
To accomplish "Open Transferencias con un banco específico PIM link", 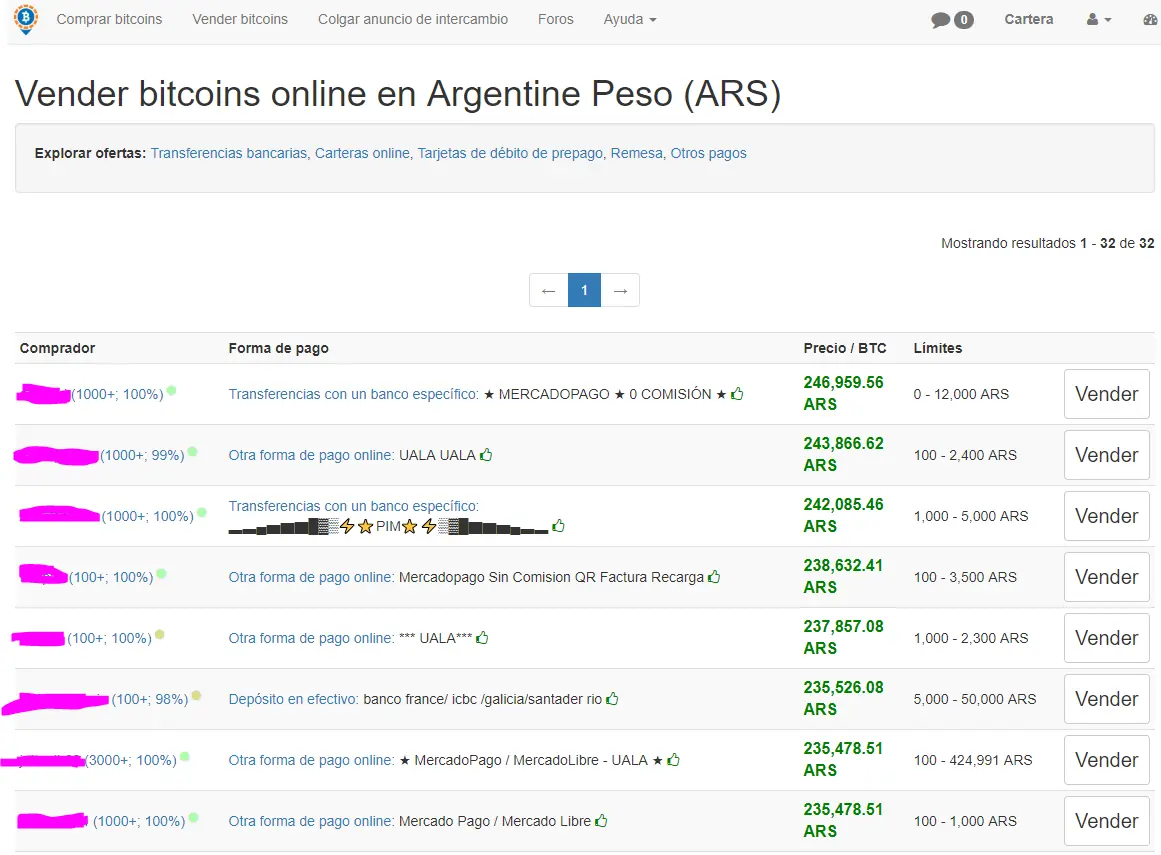I will 353,506.
